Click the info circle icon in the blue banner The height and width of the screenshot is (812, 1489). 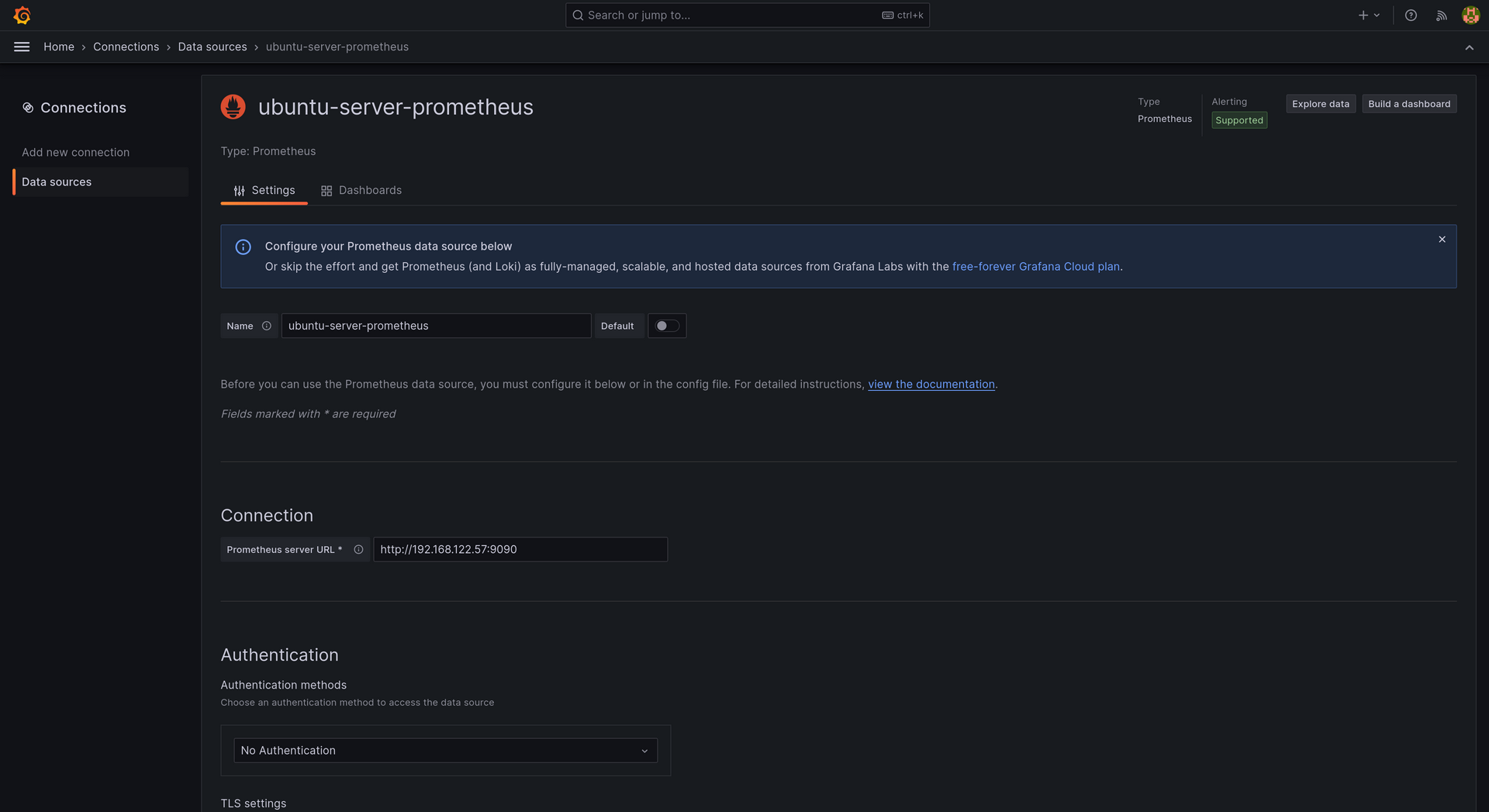pos(243,247)
